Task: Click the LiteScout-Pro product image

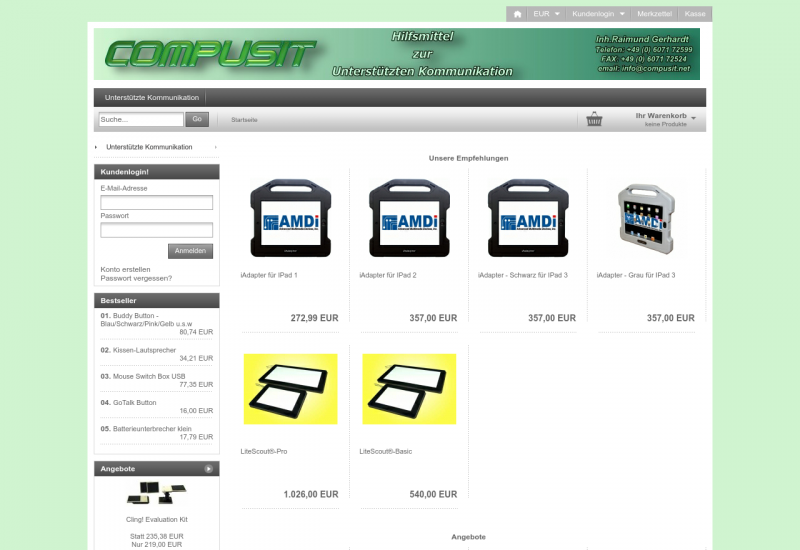Action: [x=289, y=388]
